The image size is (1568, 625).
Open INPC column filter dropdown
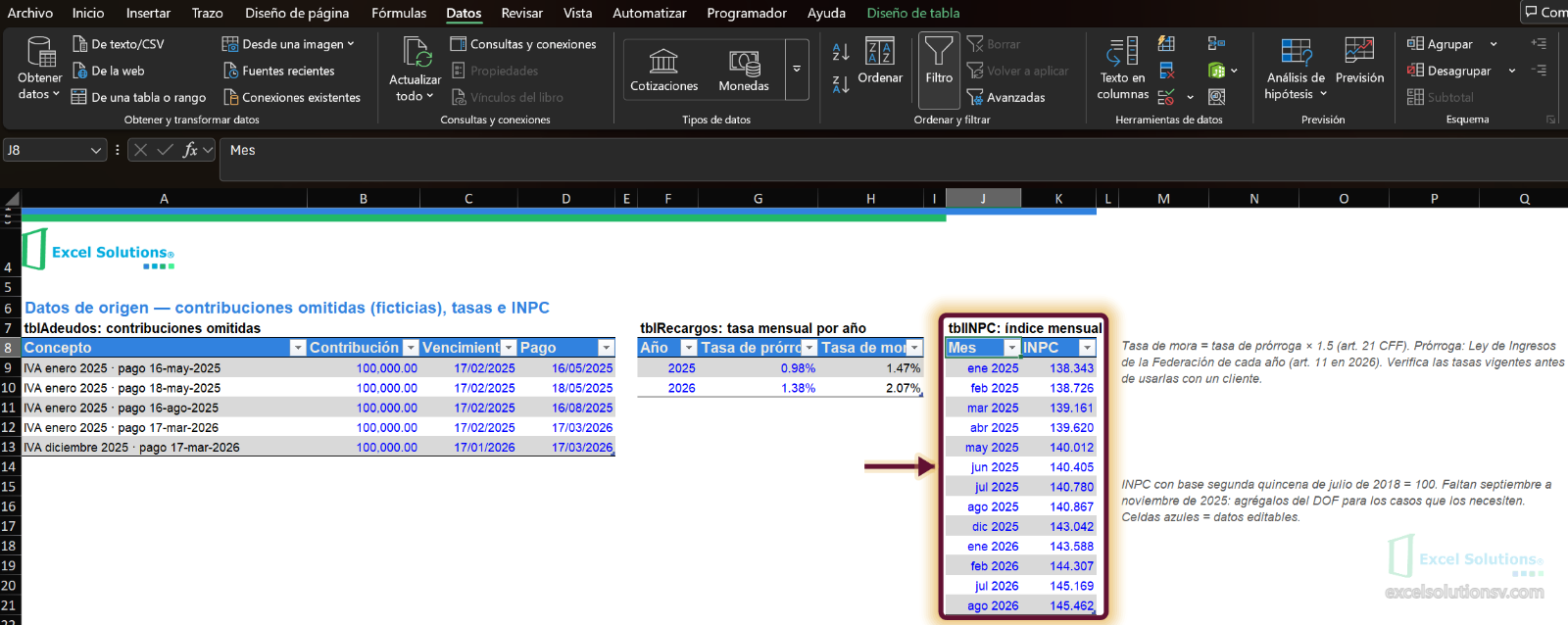point(1087,348)
